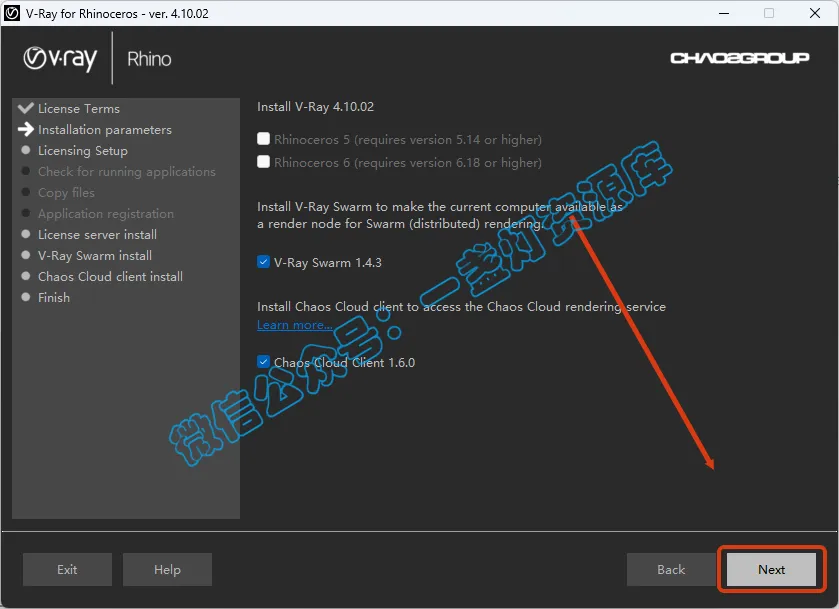Click the V-Ray logo in header

60,59
